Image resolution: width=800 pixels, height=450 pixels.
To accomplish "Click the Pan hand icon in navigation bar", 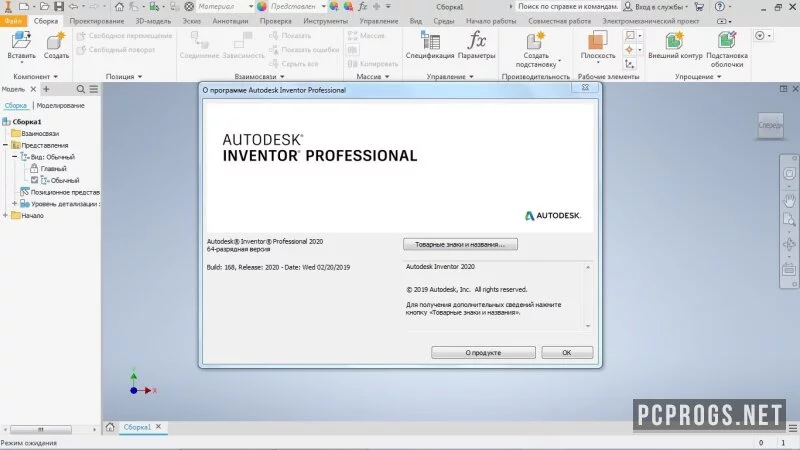I will [x=789, y=199].
